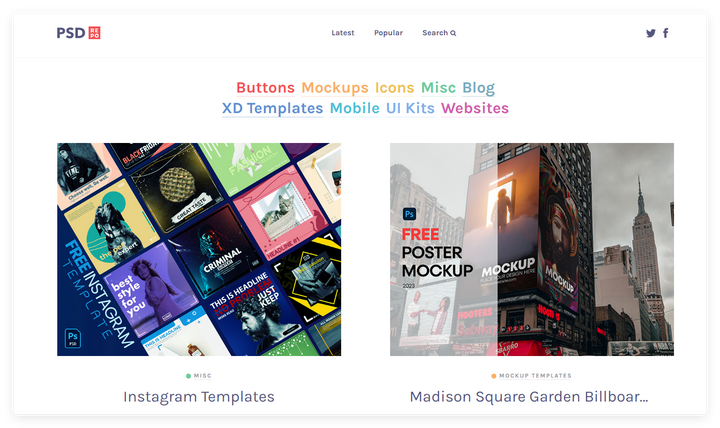Click the MISC tag under Instagram image
Image resolution: width=720 pixels, height=428 pixels.
202,376
